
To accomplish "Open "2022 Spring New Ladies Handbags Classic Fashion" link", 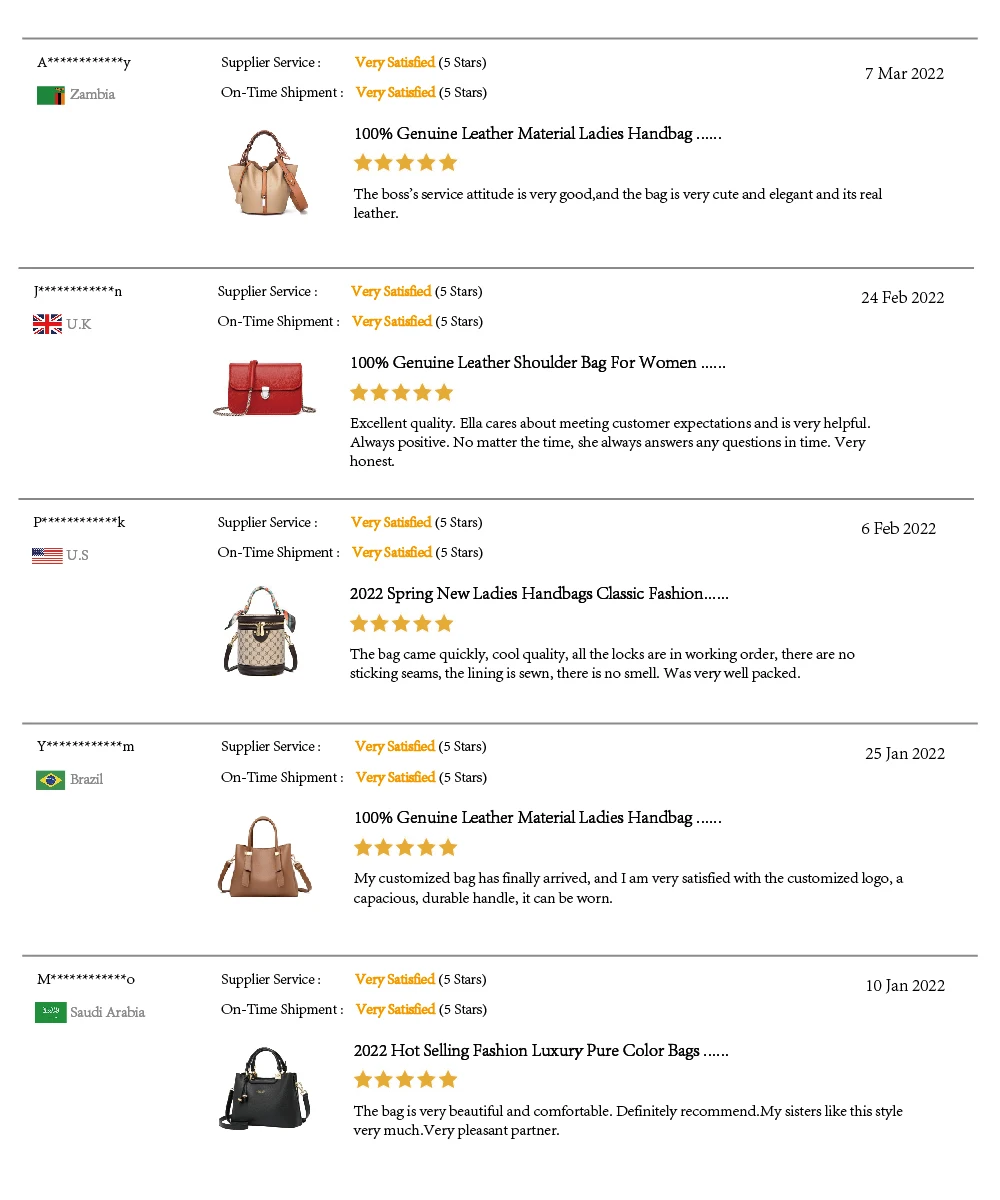I will 538,594.
